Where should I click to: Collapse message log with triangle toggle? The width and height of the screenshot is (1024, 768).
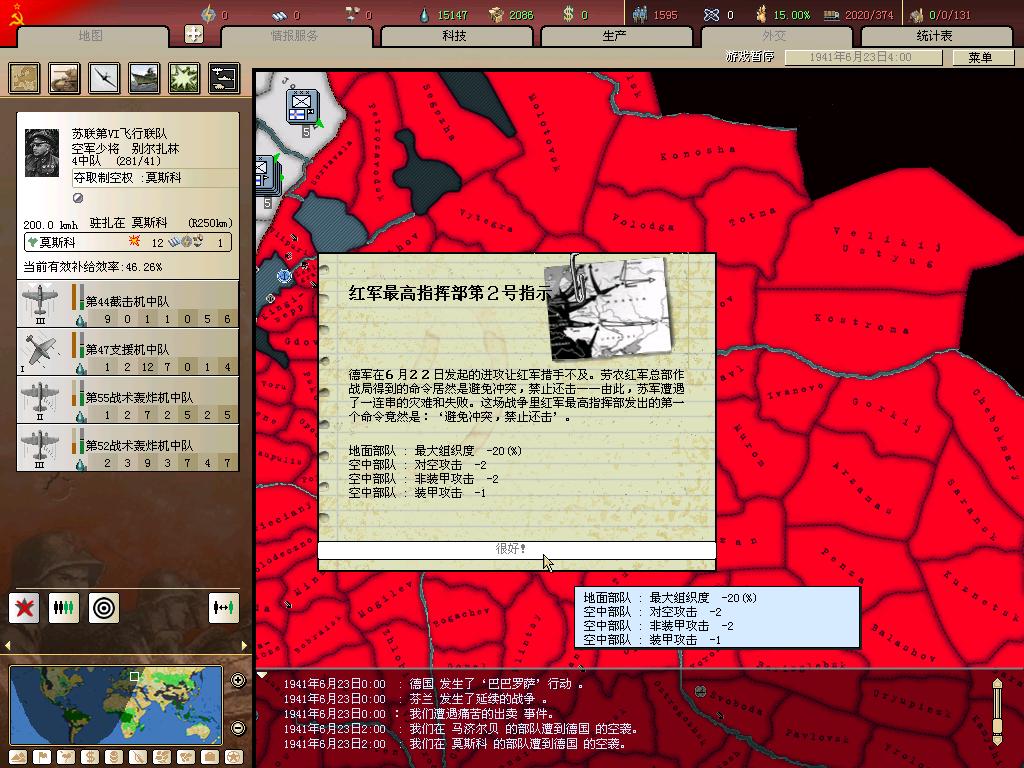262,675
